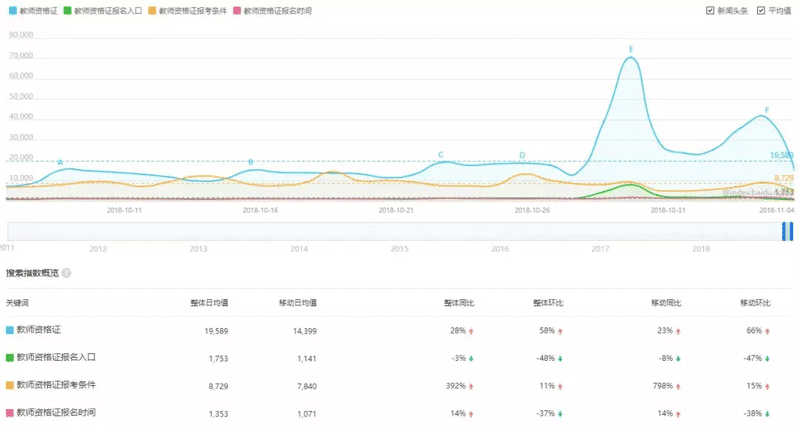Open news marker F on the chart
The height and width of the screenshot is (427, 799).
[x=767, y=109]
